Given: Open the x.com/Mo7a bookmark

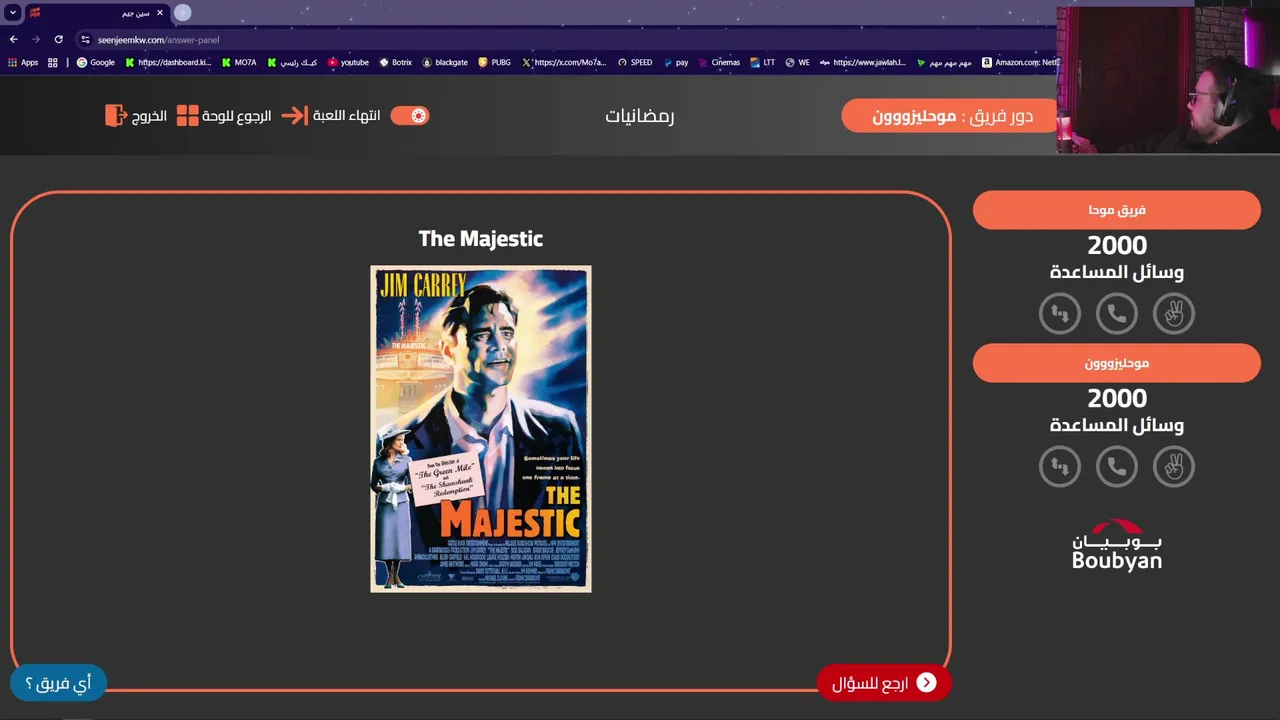Looking at the screenshot, I should click(564, 62).
